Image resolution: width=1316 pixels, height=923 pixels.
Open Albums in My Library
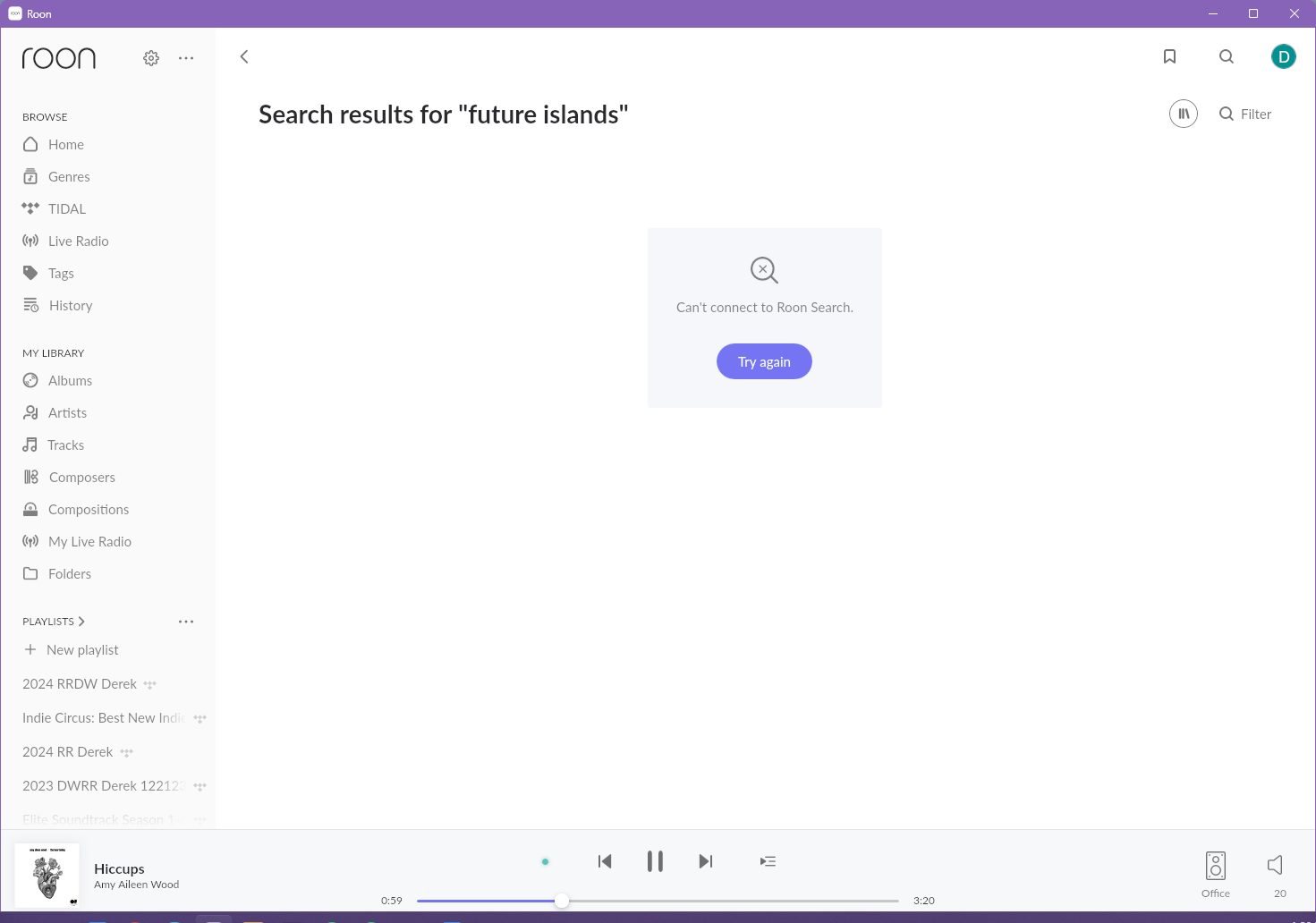pyautogui.click(x=57, y=380)
